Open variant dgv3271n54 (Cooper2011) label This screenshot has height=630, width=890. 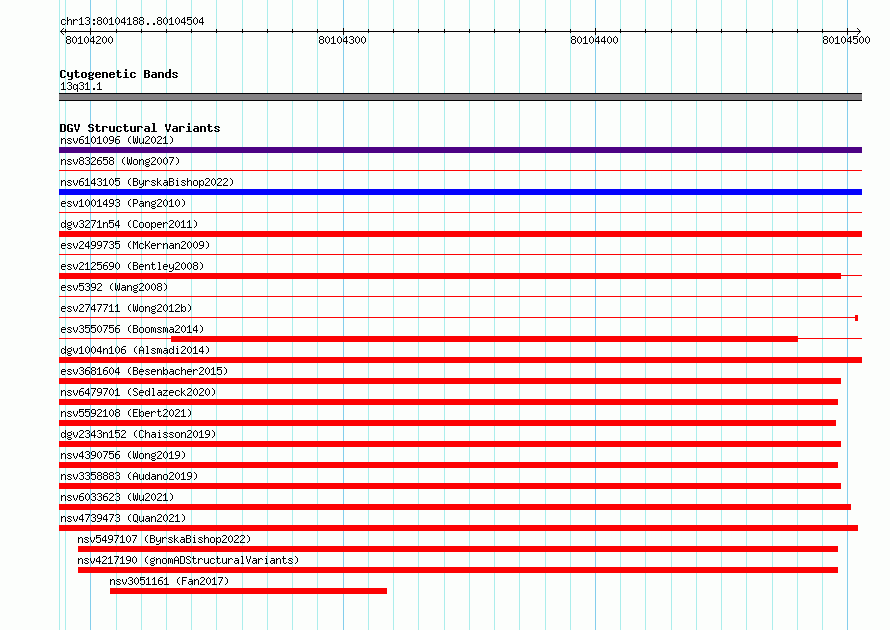(129, 224)
